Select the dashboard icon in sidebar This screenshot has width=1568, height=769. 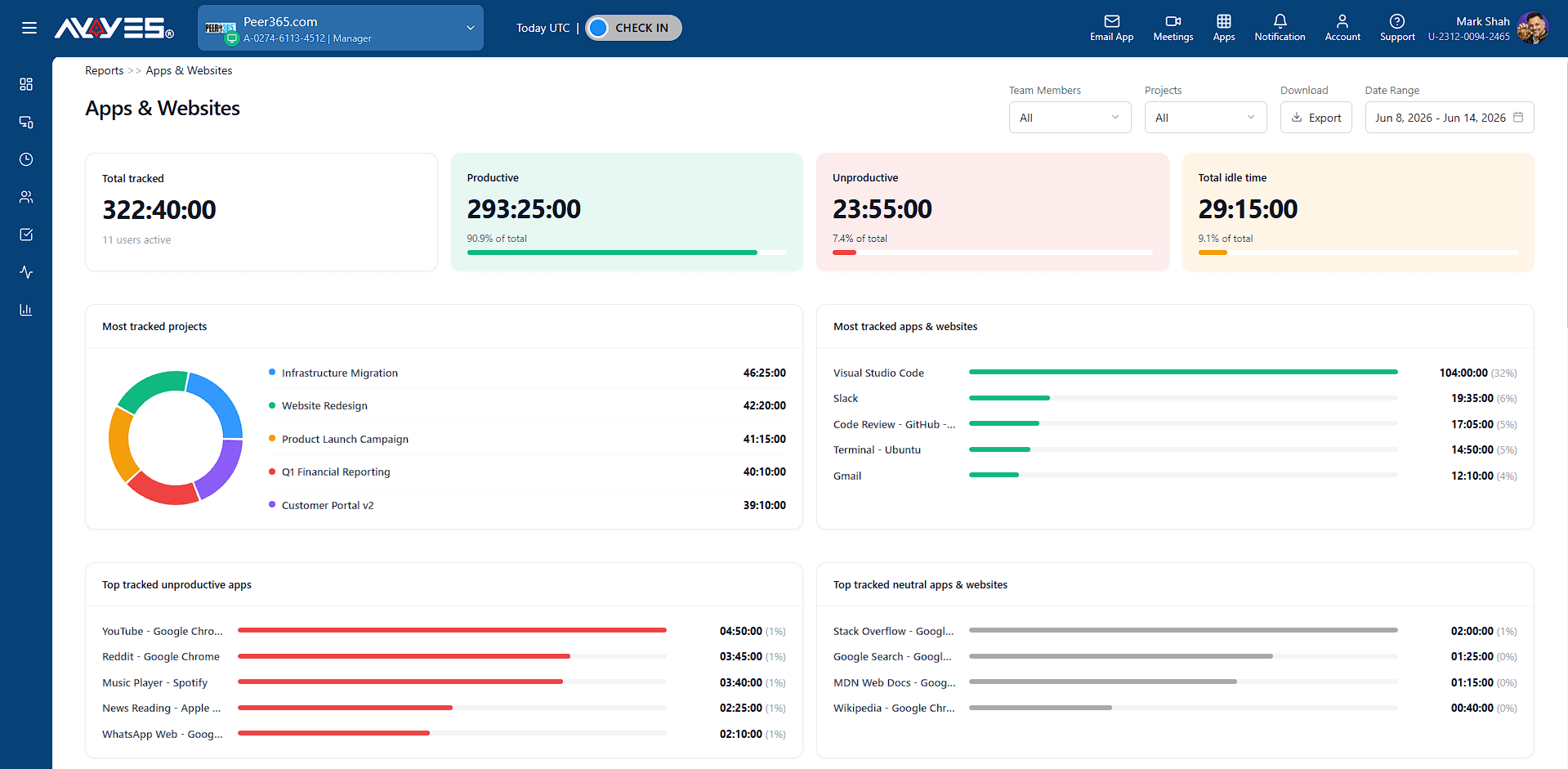tap(26, 84)
